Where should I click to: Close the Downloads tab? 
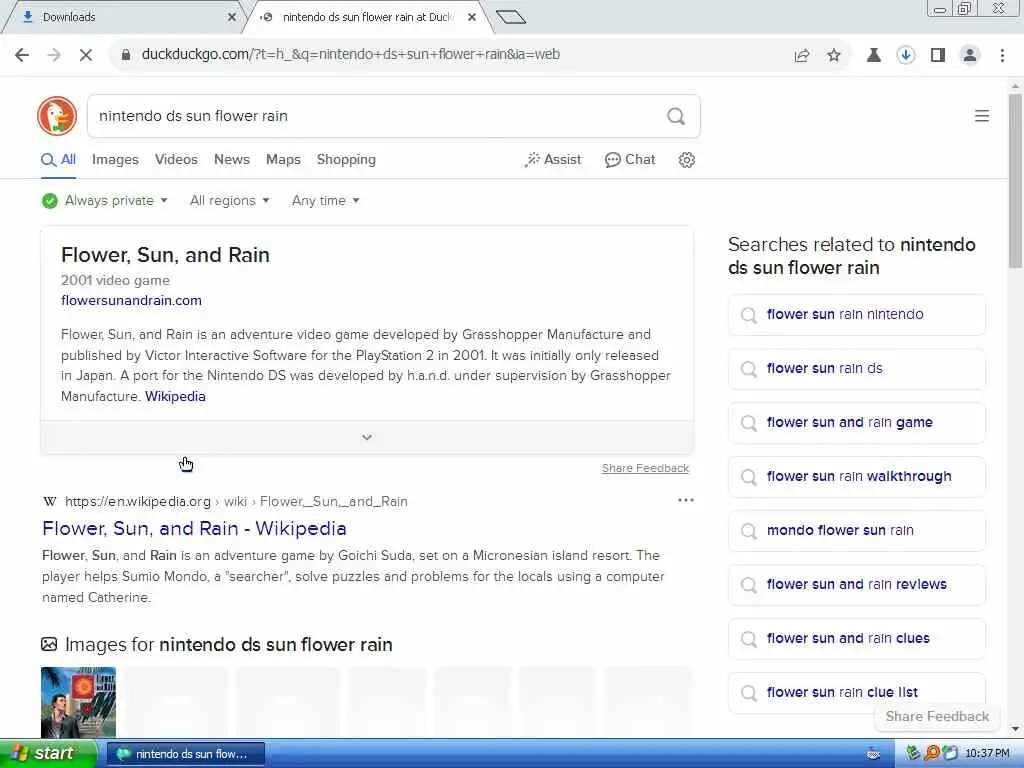click(232, 17)
